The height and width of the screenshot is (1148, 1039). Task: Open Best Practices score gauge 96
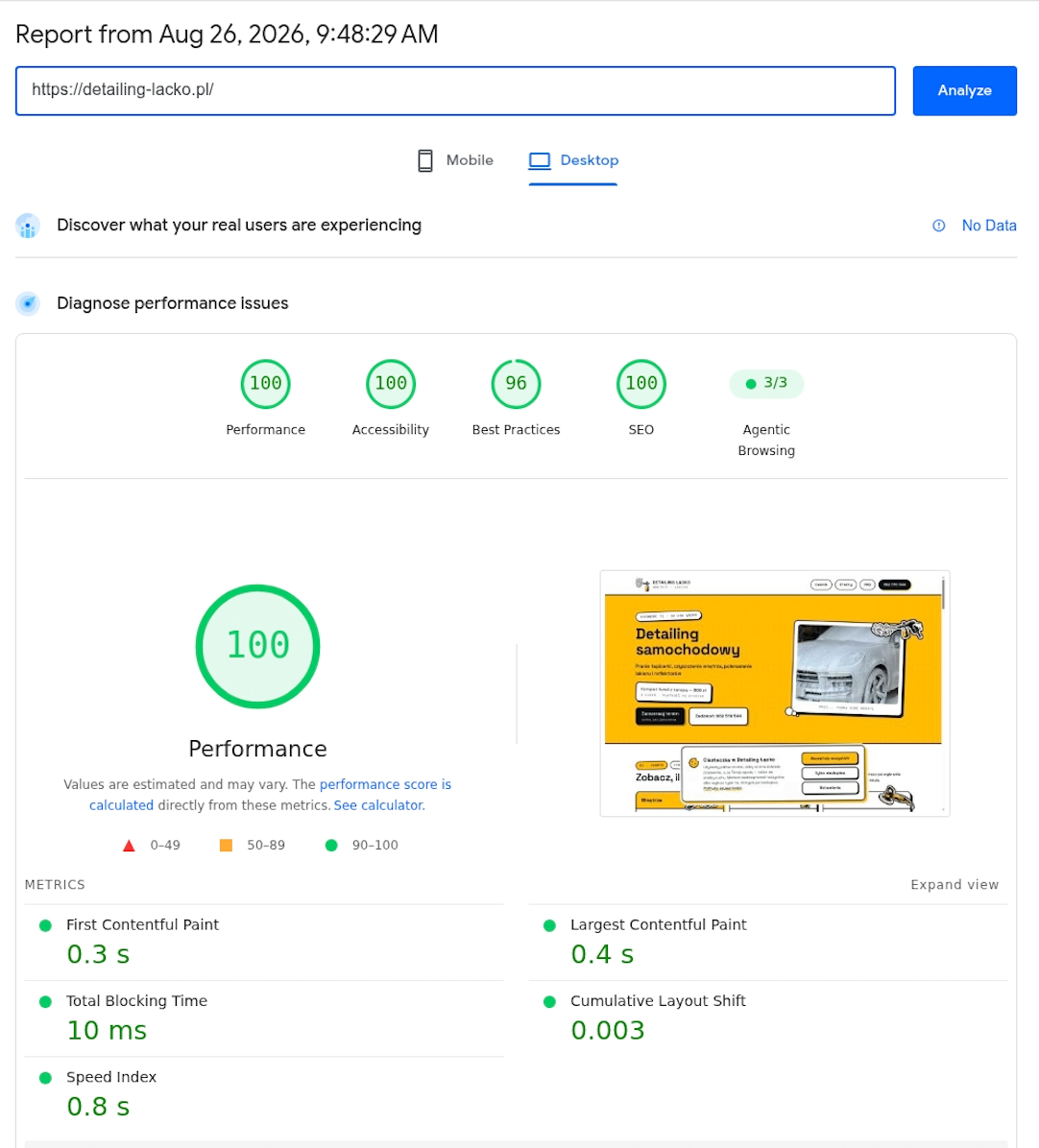pos(517,384)
